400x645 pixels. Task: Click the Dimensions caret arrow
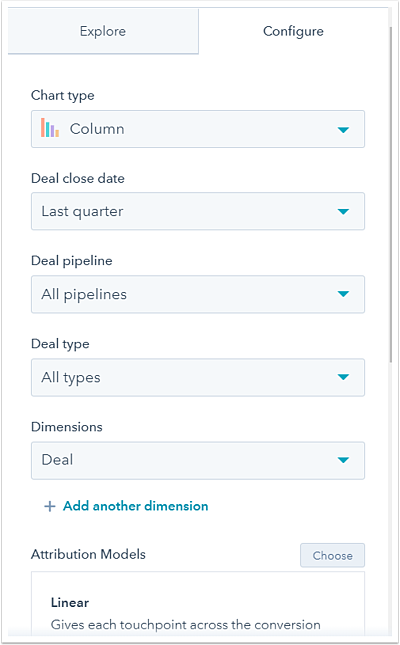(x=343, y=460)
